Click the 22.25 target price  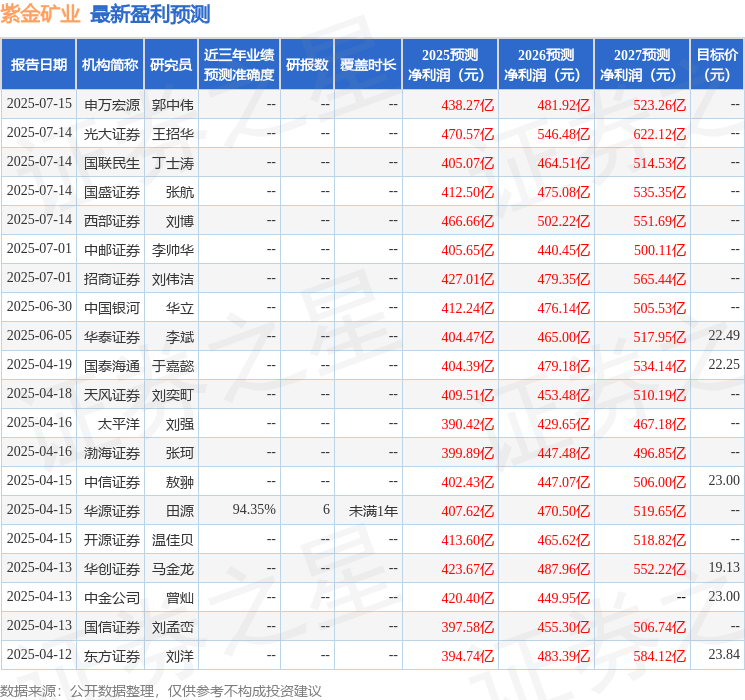[x=724, y=364]
